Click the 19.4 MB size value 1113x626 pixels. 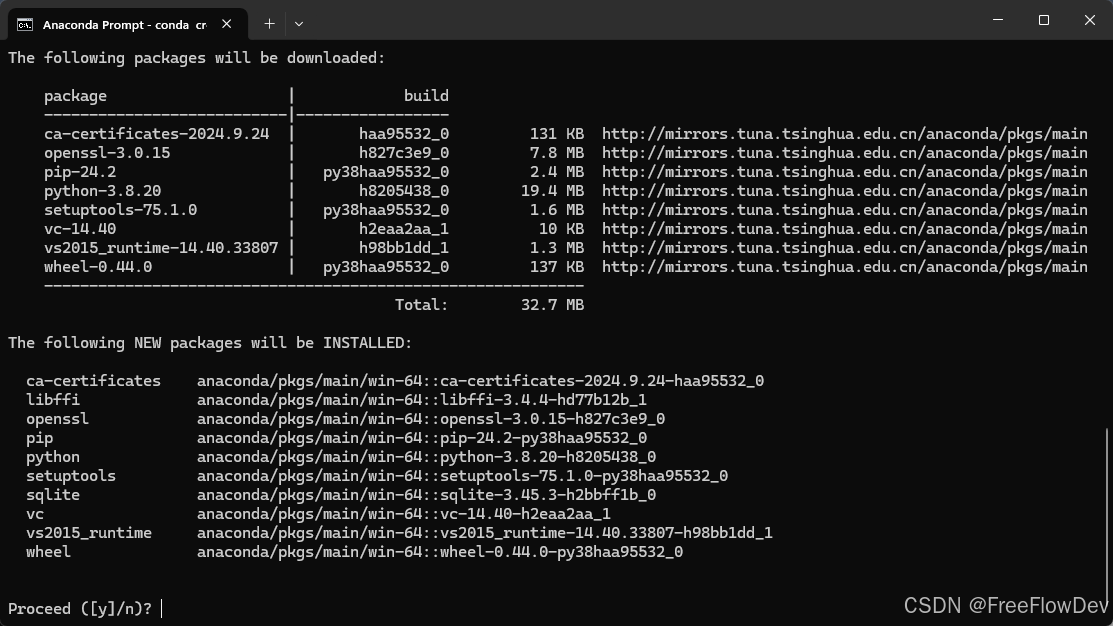pyautogui.click(x=552, y=192)
